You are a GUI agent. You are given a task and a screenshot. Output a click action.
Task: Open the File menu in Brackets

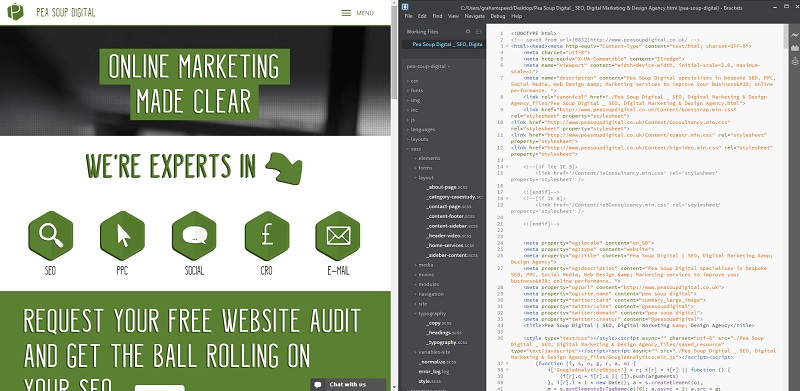click(x=408, y=16)
